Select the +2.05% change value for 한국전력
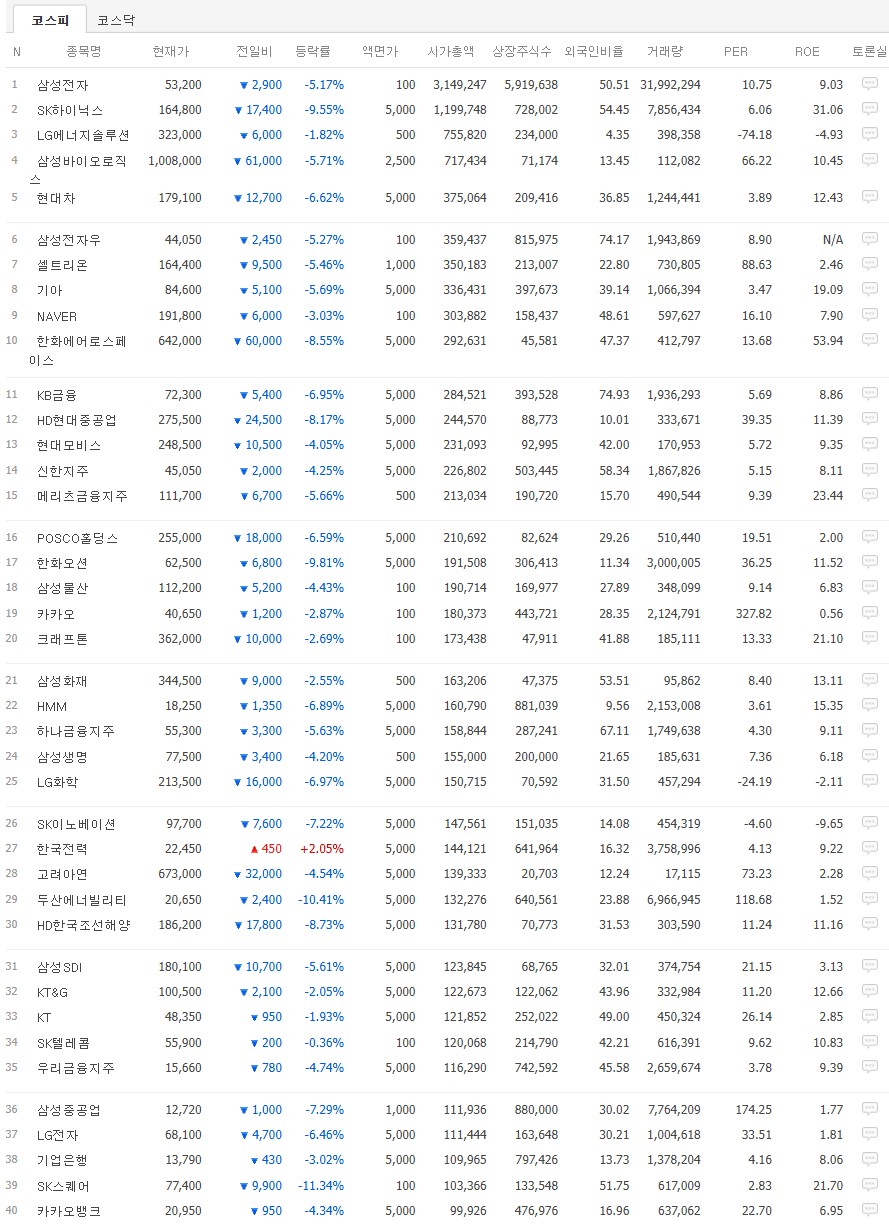This screenshot has width=889, height=1231. point(322,849)
